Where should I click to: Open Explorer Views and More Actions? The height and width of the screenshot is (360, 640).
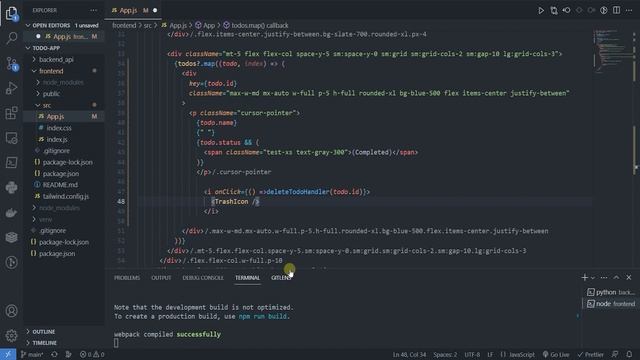point(93,10)
